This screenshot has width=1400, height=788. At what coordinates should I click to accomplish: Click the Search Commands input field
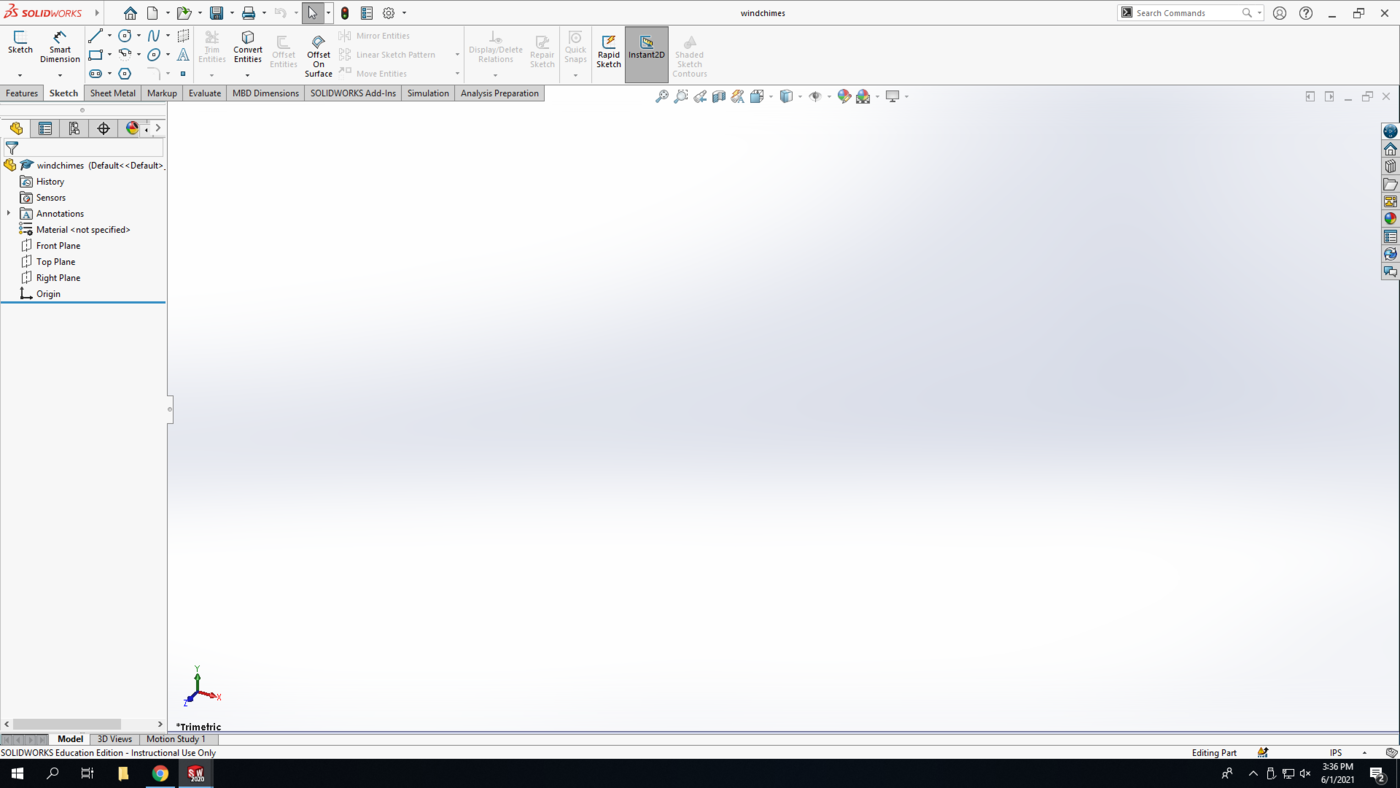click(x=1187, y=13)
